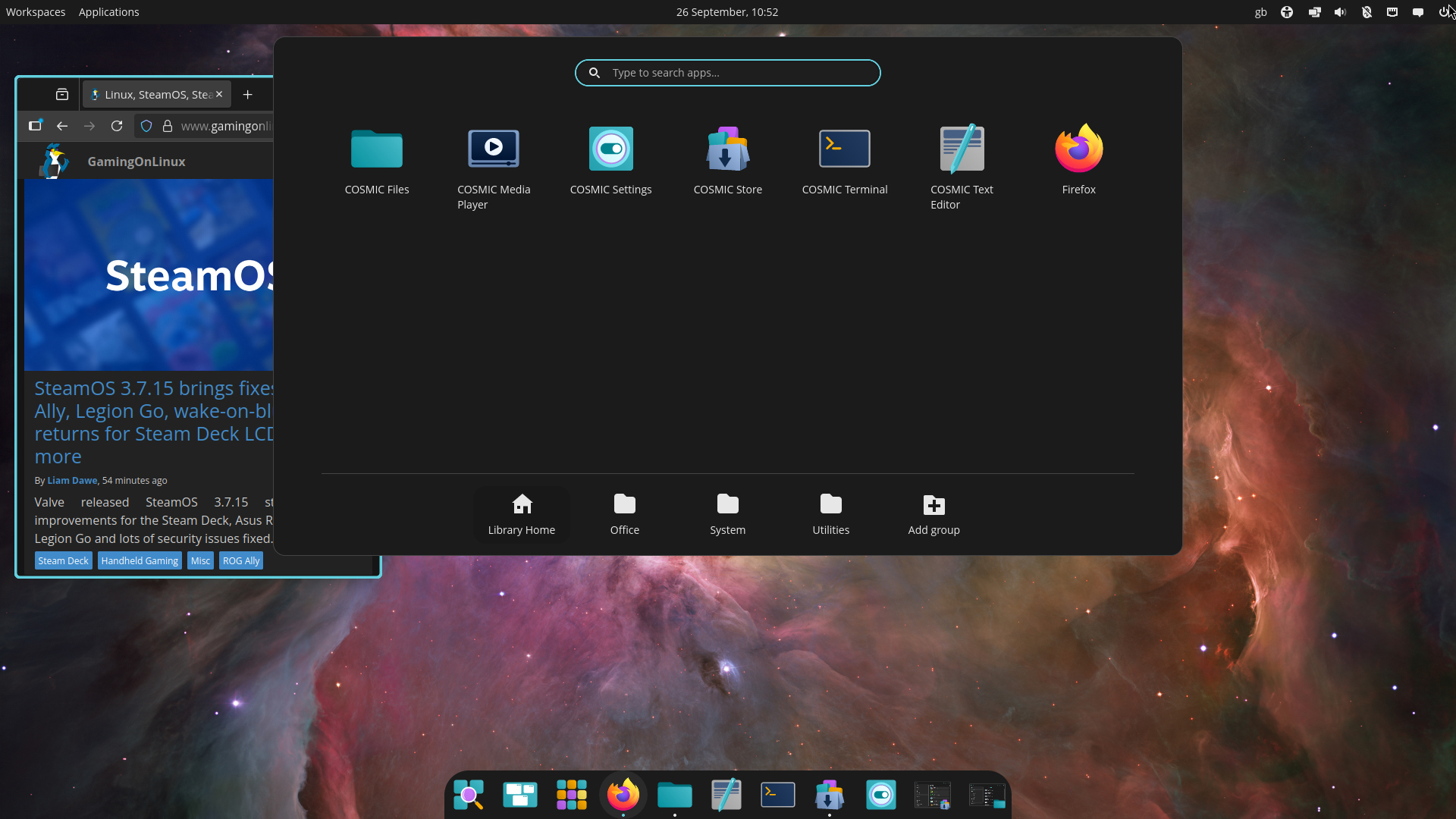The width and height of the screenshot is (1456, 819).
Task: Open the Applications panel menu
Action: (x=108, y=12)
